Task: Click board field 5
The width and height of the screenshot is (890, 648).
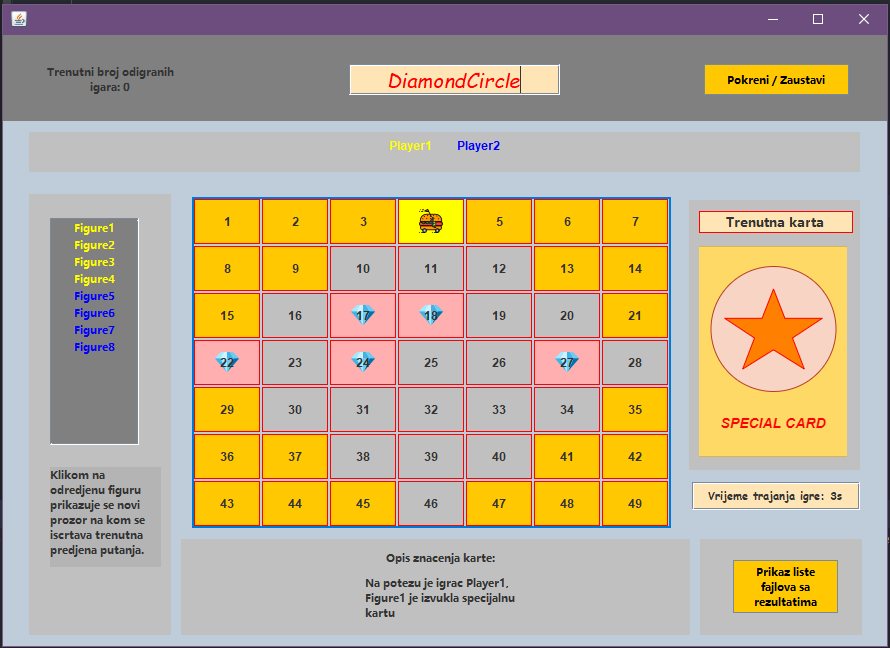Action: pos(499,221)
